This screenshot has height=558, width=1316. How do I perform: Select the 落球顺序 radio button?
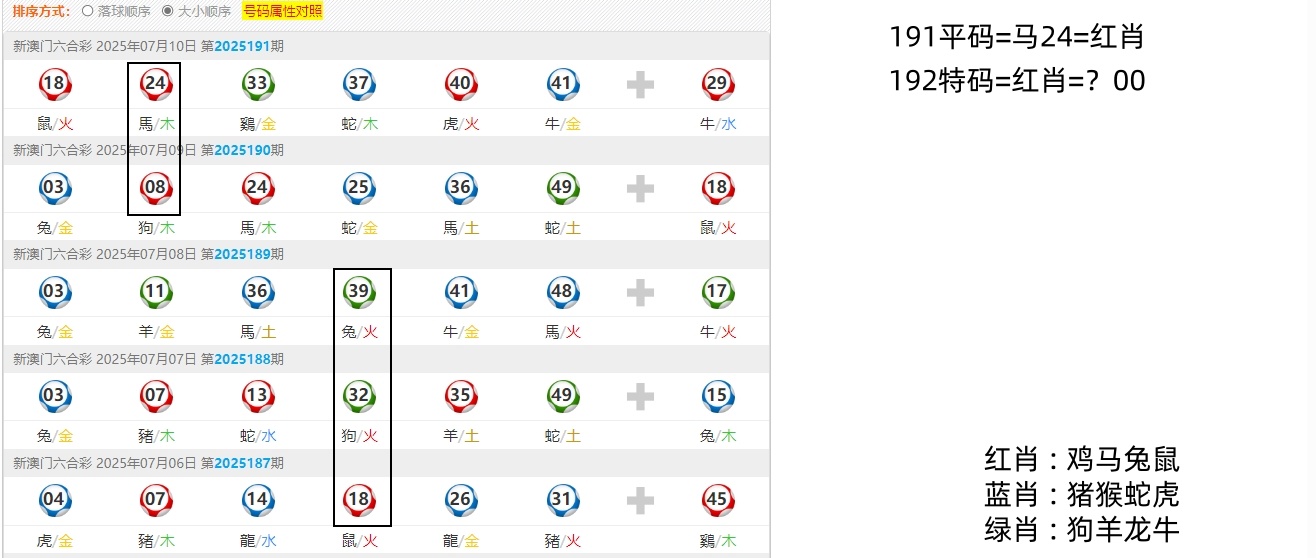[x=87, y=12]
